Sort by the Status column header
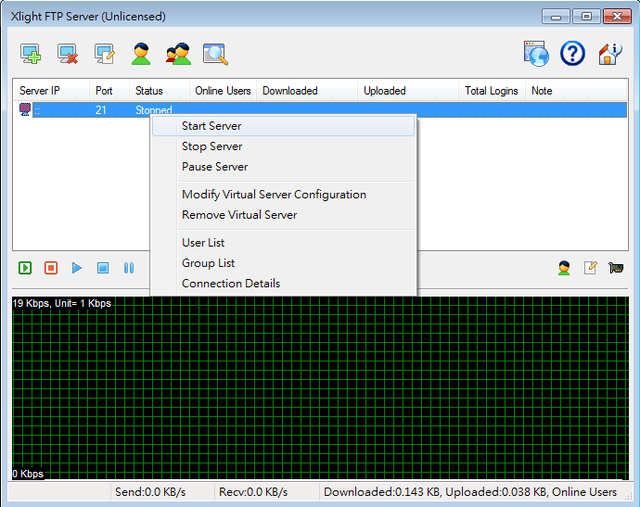 coord(159,91)
